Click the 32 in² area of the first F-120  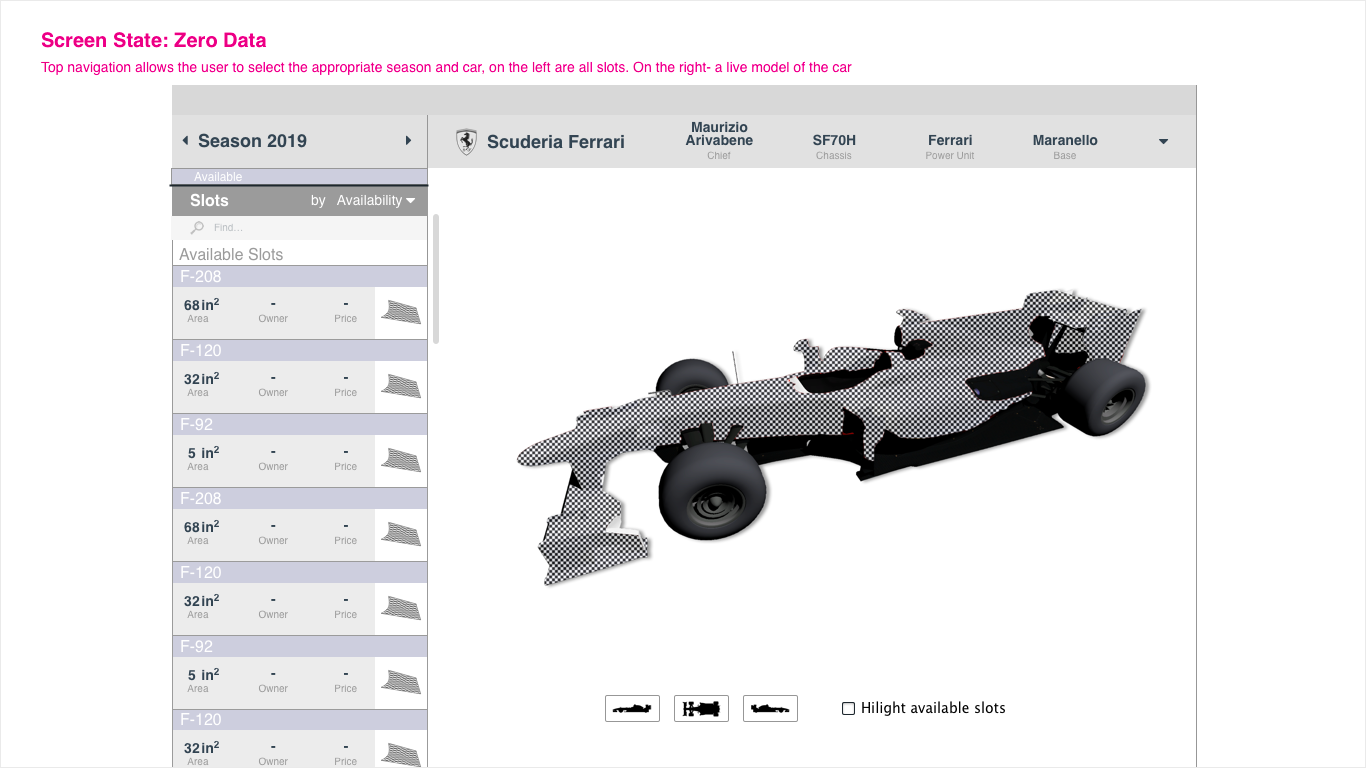coord(201,384)
